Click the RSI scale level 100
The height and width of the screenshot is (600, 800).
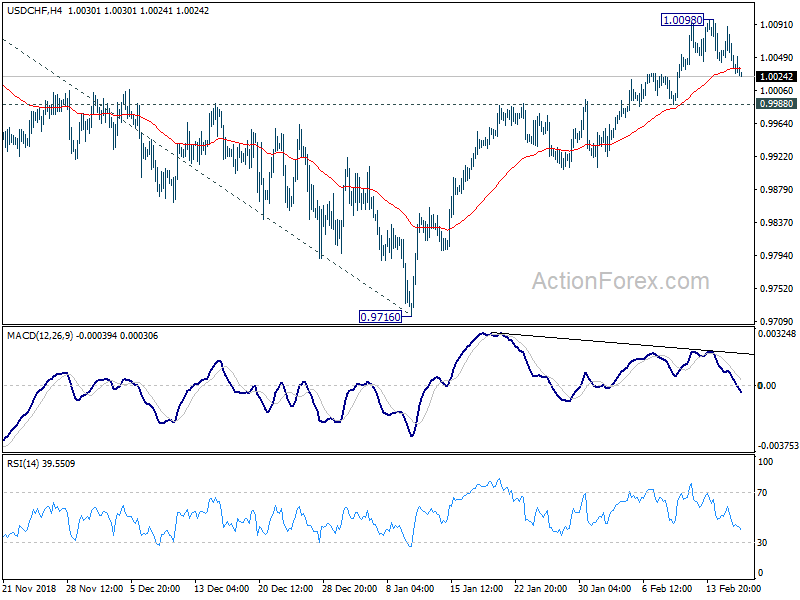point(765,462)
